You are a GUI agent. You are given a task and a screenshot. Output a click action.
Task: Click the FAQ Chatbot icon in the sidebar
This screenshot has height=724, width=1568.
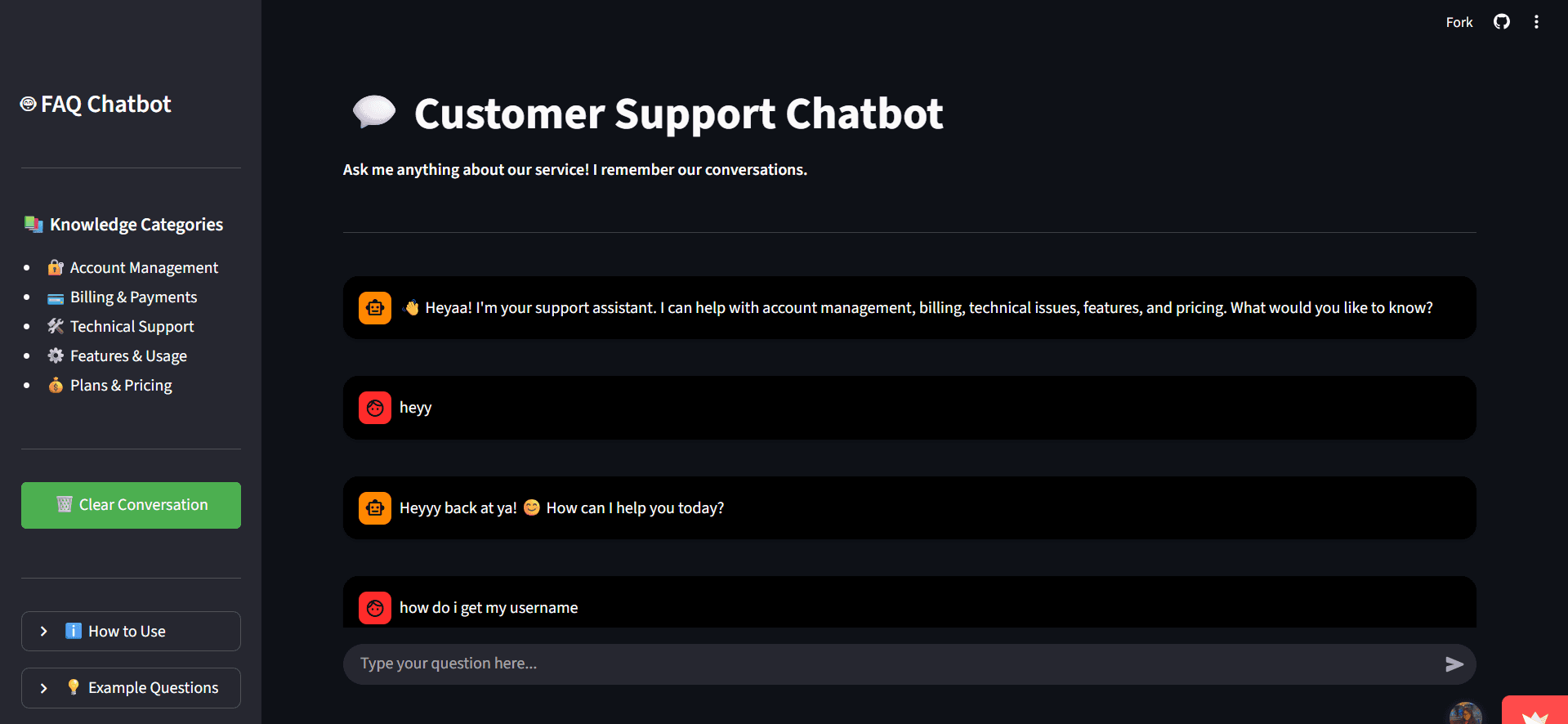click(27, 103)
